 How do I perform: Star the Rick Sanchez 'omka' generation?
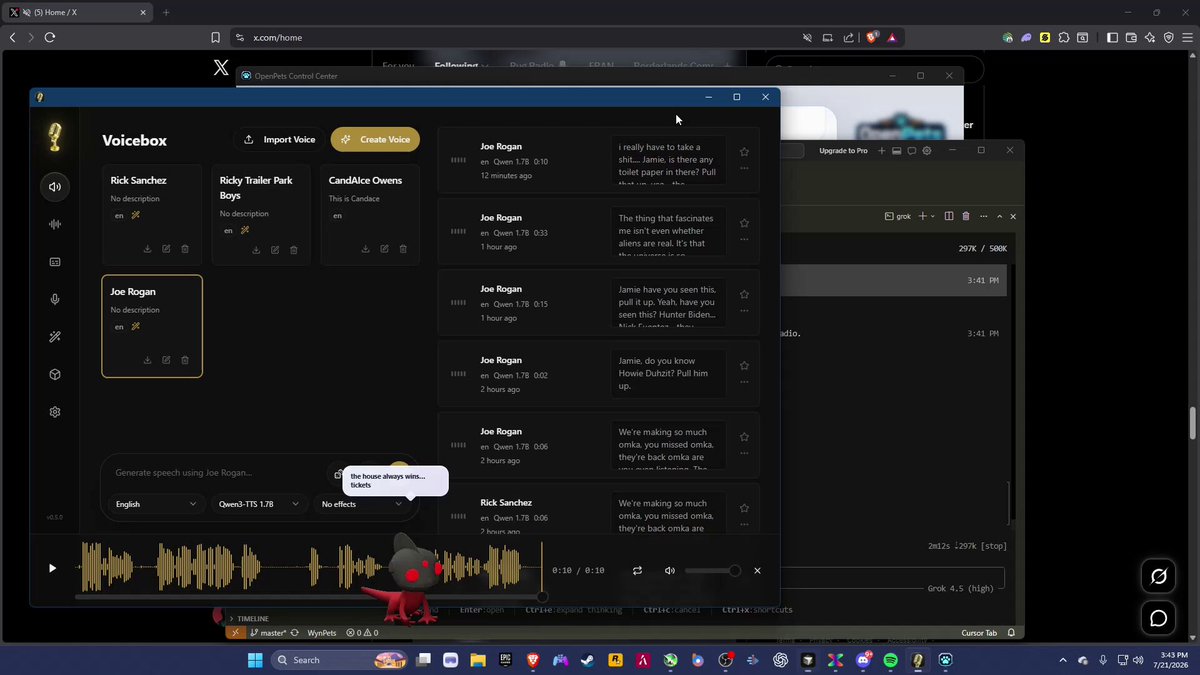point(744,508)
